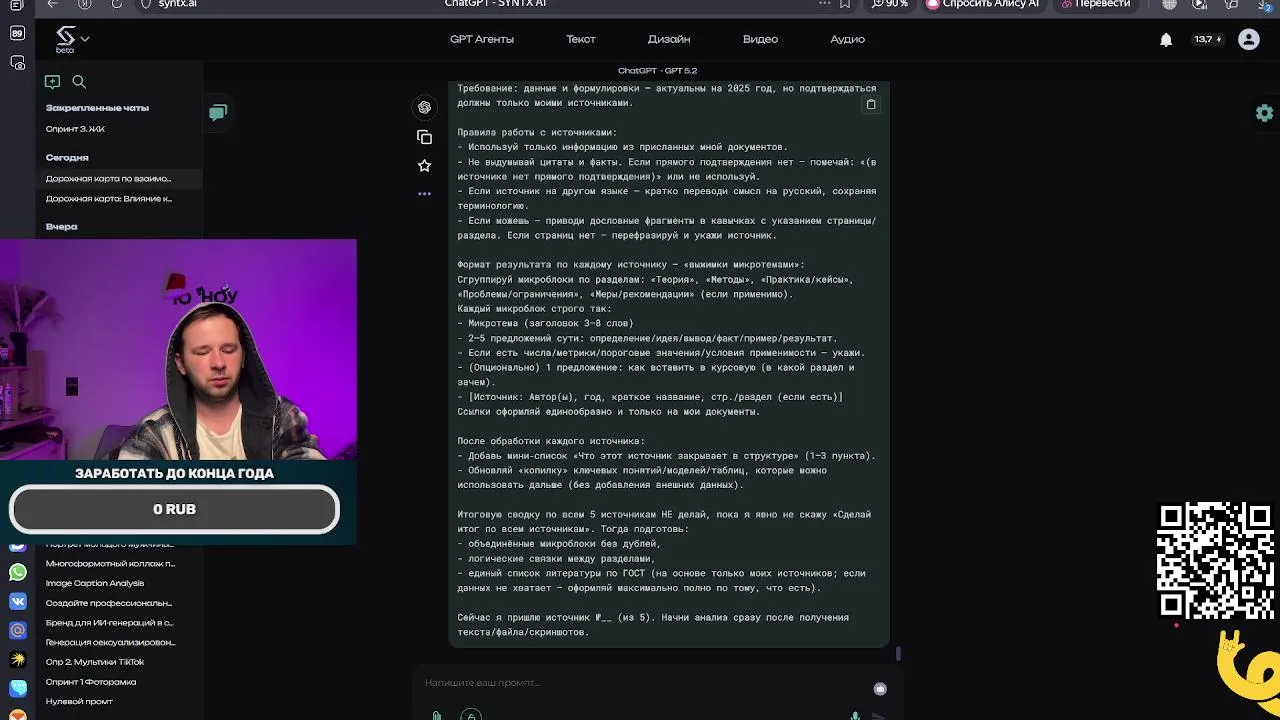Activate voice input microphone icon
Image resolution: width=1280 pixels, height=720 pixels.
point(855,716)
